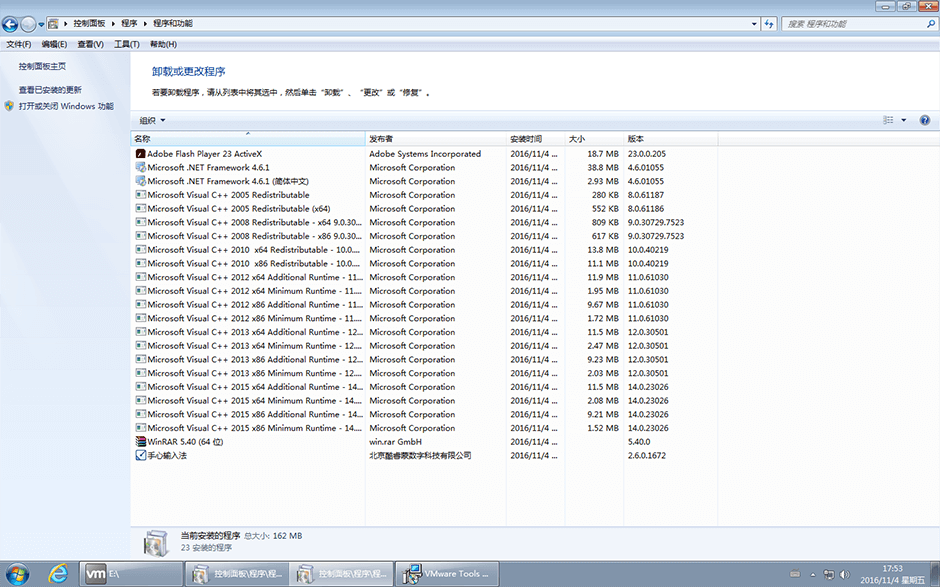Click Adobe Systems Incorporated publisher cell
The height and width of the screenshot is (587, 940).
click(x=425, y=154)
